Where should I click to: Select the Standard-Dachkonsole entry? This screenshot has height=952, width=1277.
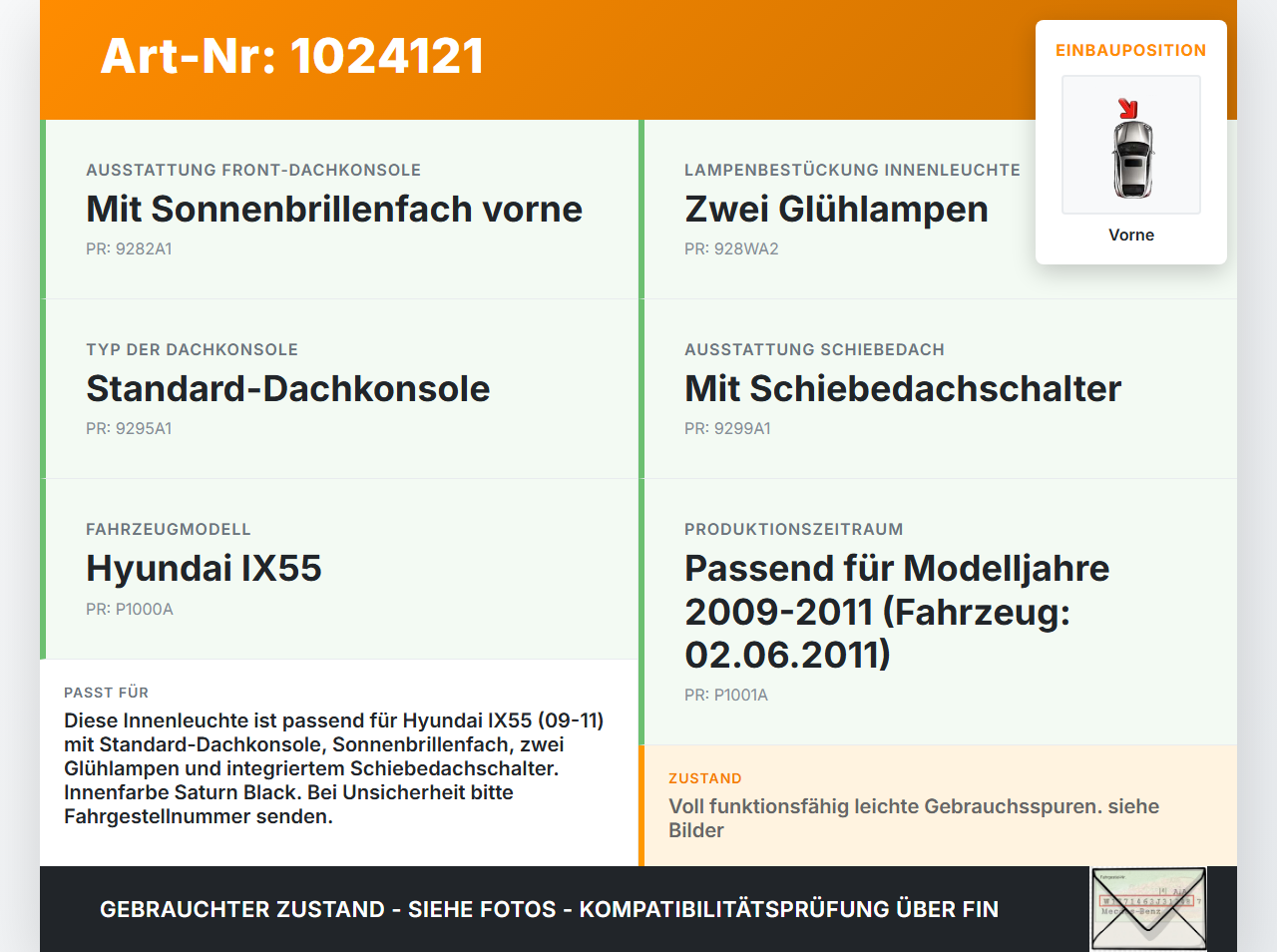pos(339,389)
